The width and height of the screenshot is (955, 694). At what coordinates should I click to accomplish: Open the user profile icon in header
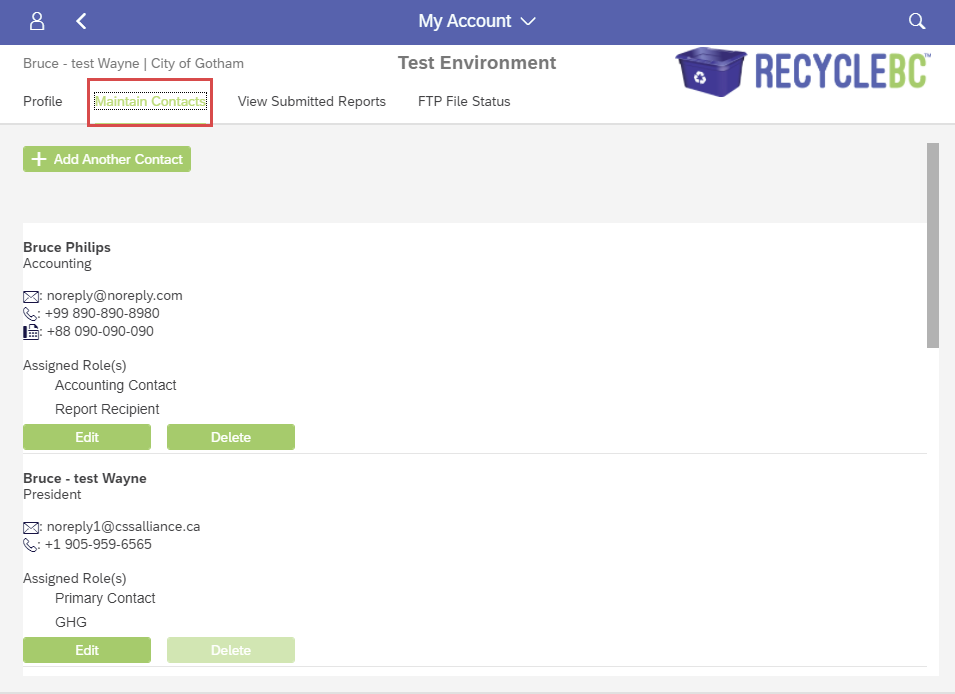coord(37,21)
